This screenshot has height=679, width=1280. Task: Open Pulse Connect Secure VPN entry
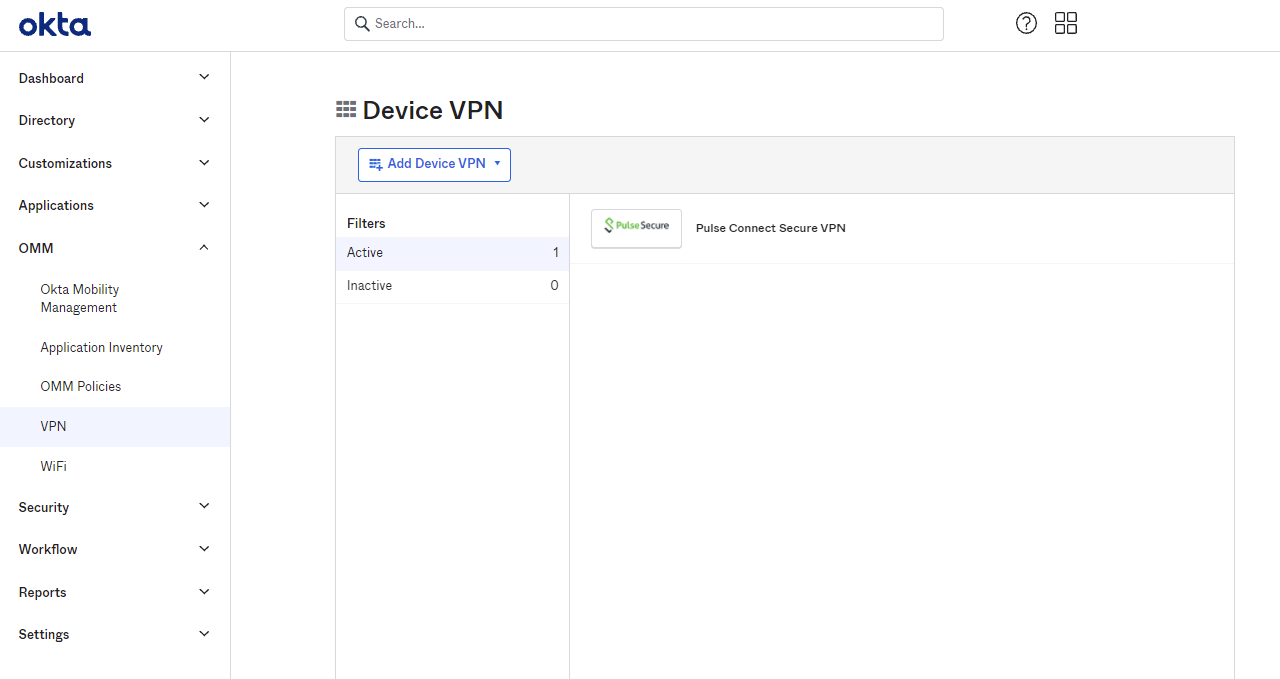[x=770, y=228]
